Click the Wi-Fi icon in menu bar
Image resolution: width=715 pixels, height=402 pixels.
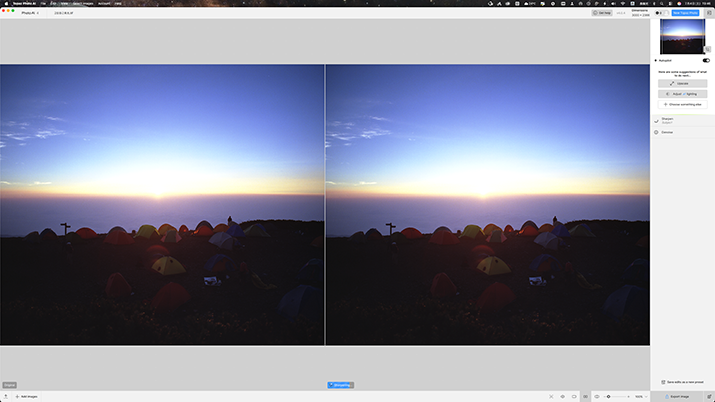tap(623, 3)
